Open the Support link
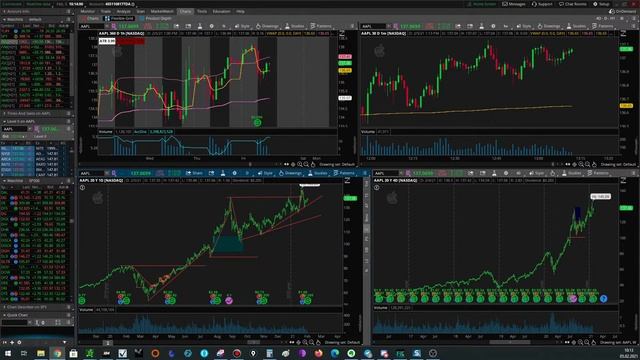Screen dimensions: 640x360 (x=542, y=4)
